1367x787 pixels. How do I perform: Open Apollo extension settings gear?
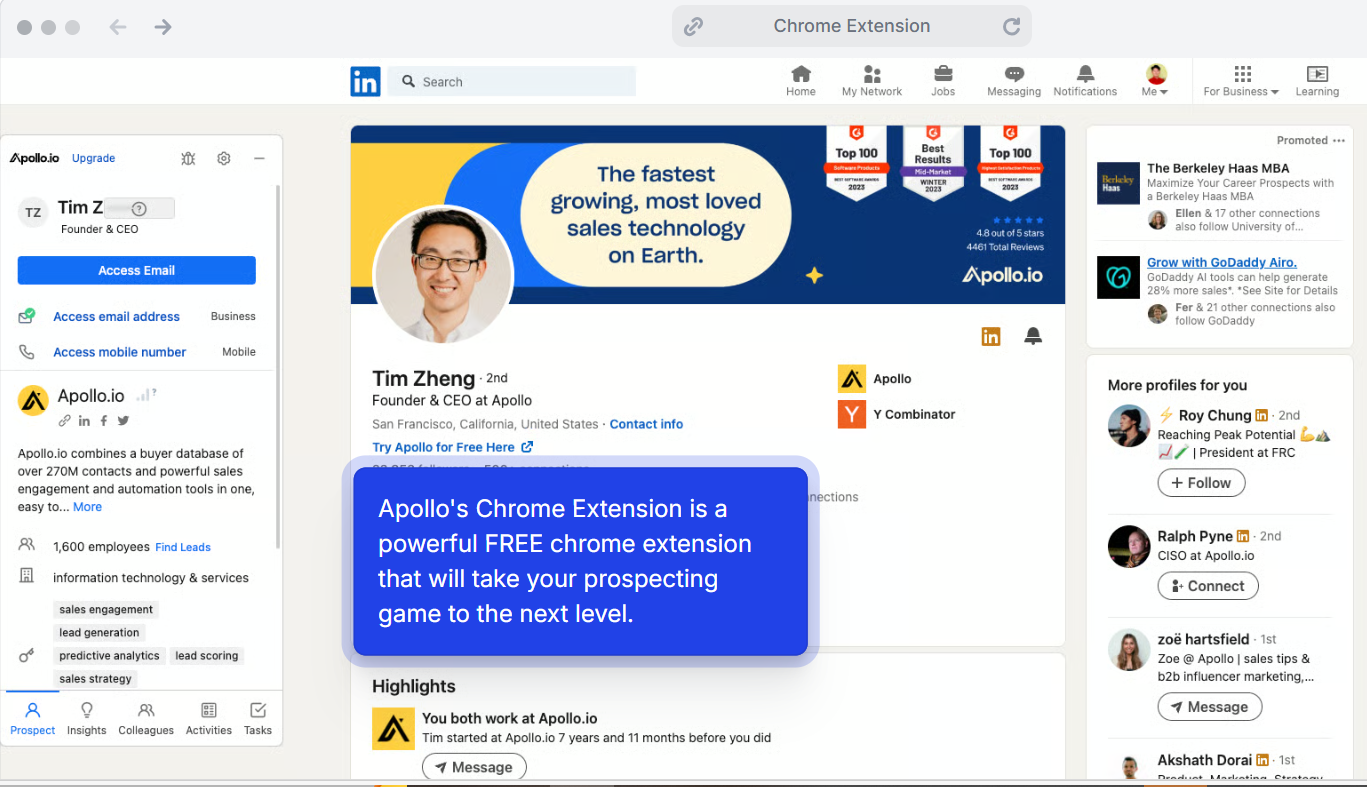pos(224,158)
